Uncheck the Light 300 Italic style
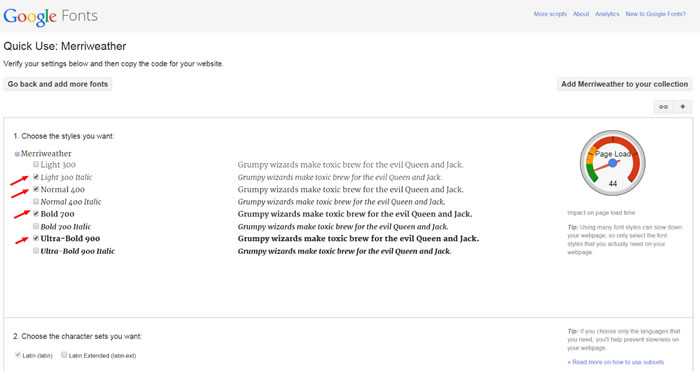The image size is (700, 371). [x=36, y=177]
